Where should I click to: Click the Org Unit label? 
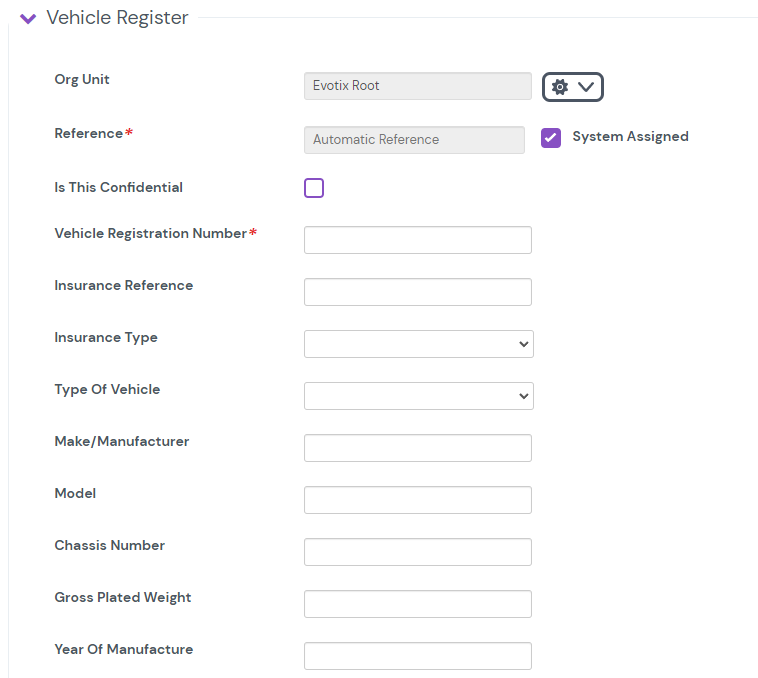tap(82, 80)
